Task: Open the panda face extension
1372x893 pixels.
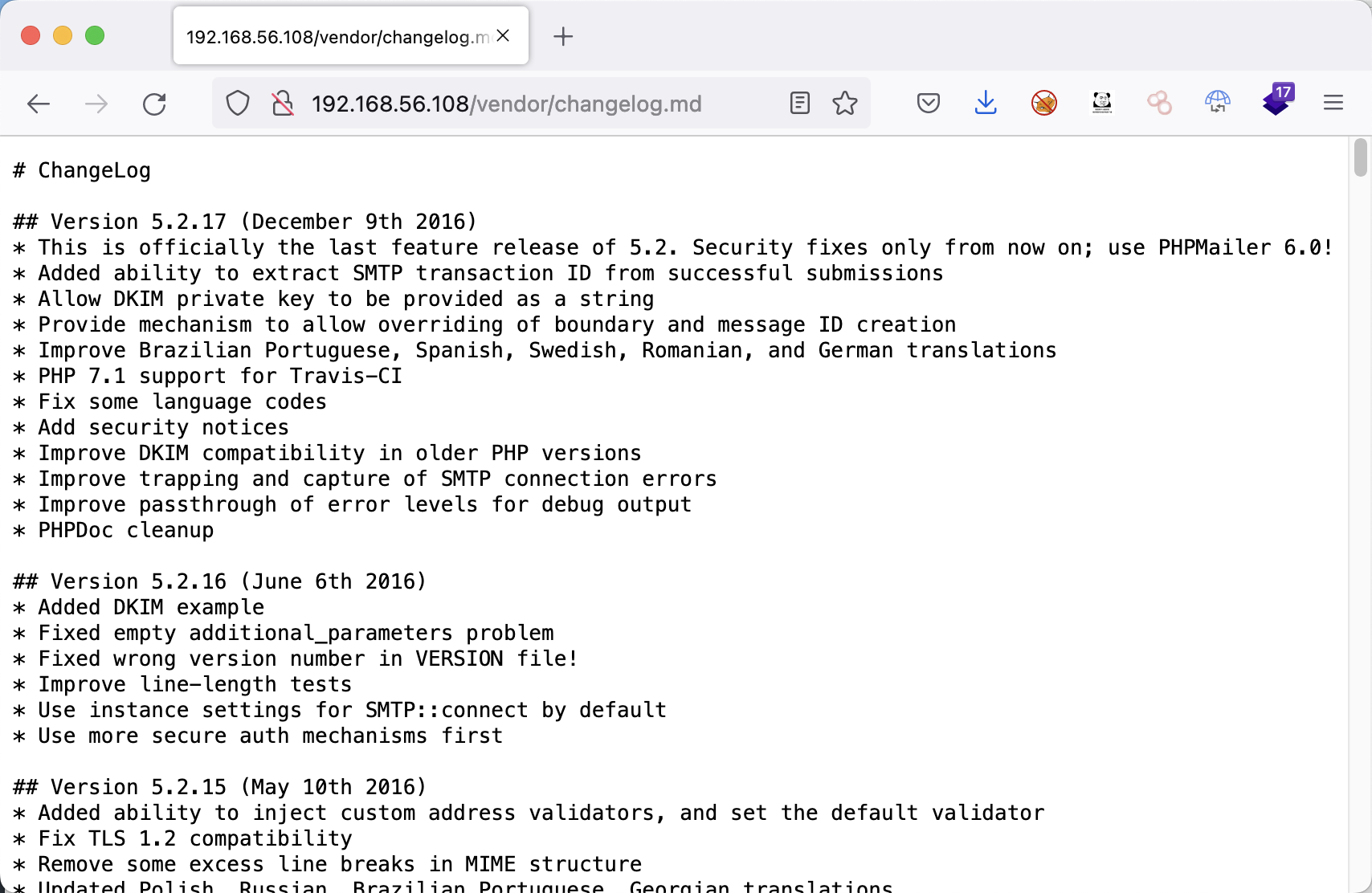Action: click(1102, 102)
